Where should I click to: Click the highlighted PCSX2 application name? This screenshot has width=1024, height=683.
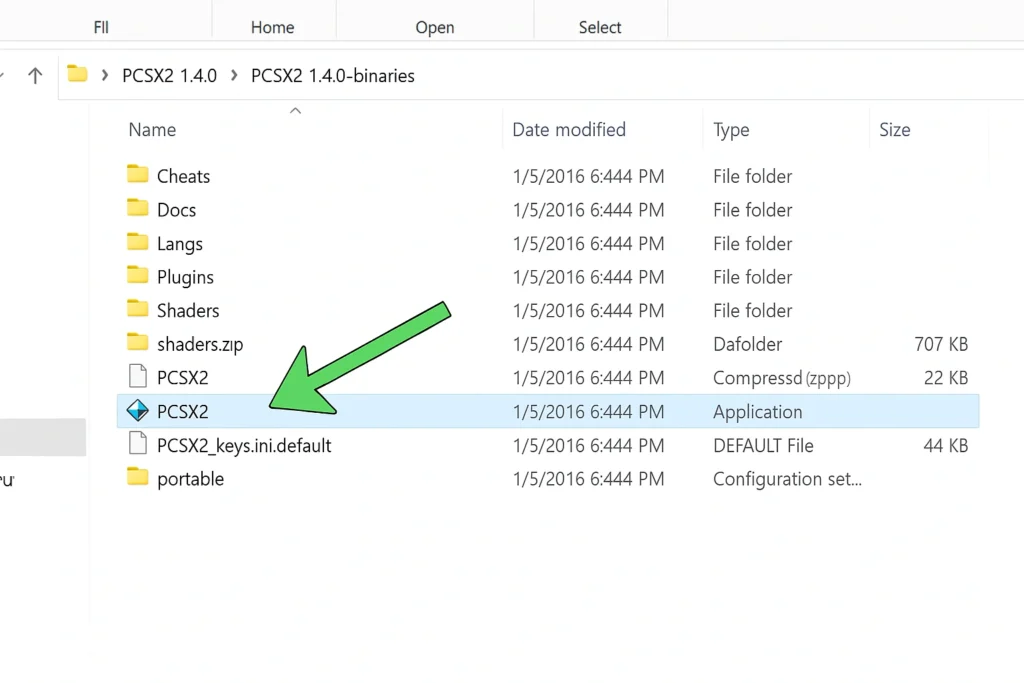pos(182,412)
